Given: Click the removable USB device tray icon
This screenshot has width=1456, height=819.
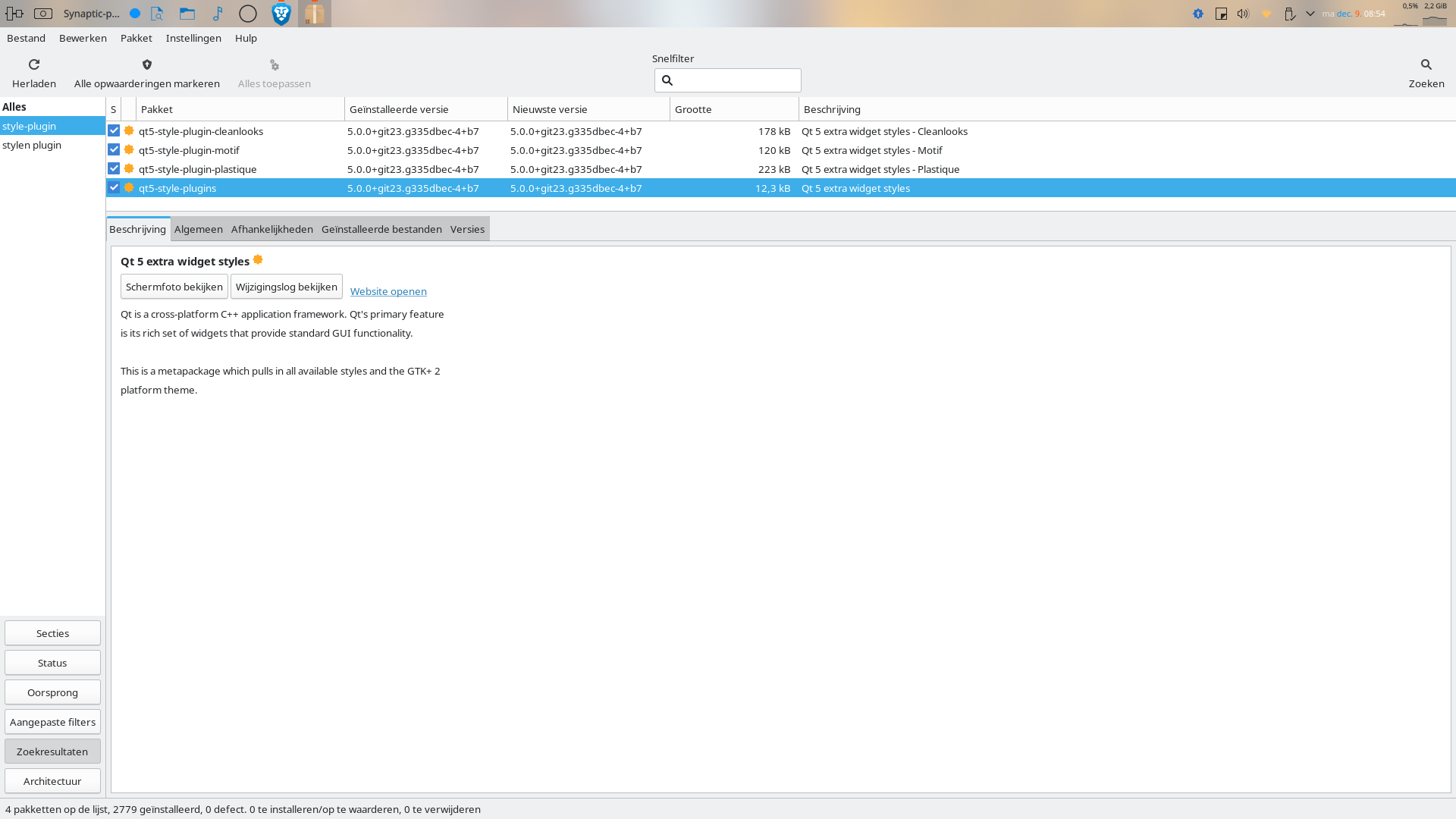Looking at the screenshot, I should [x=1289, y=14].
